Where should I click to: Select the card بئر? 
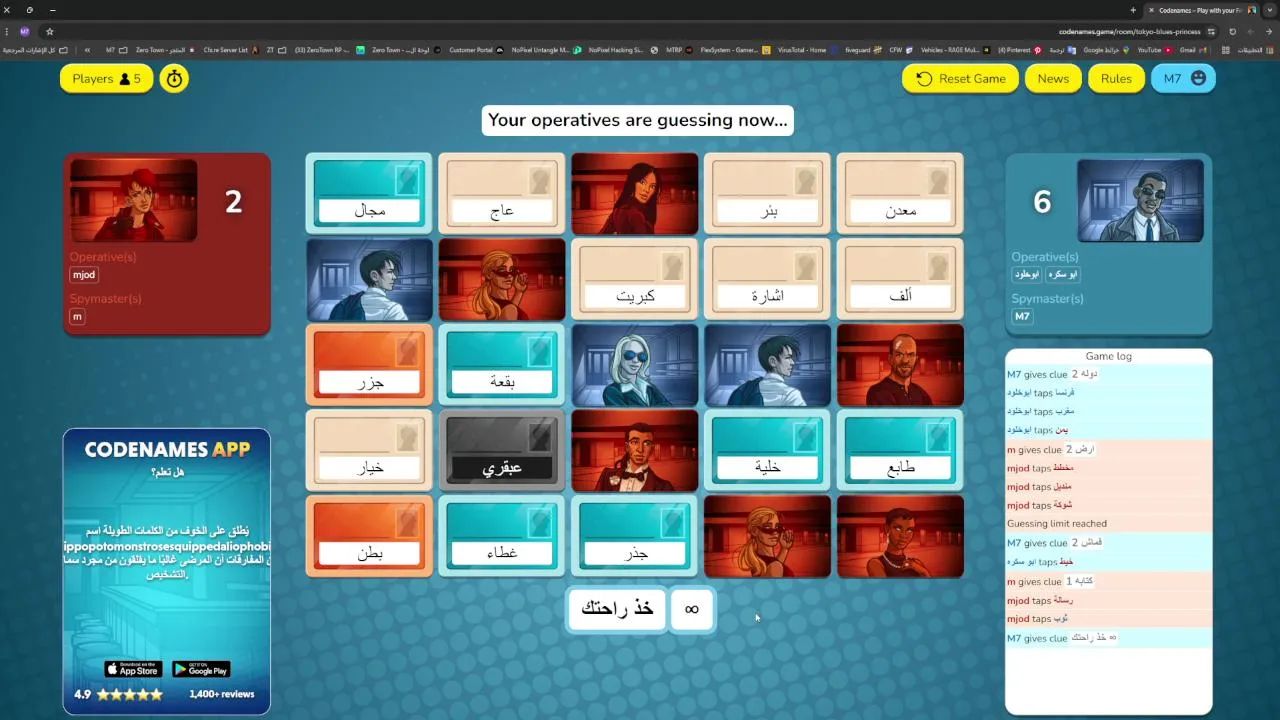click(767, 194)
